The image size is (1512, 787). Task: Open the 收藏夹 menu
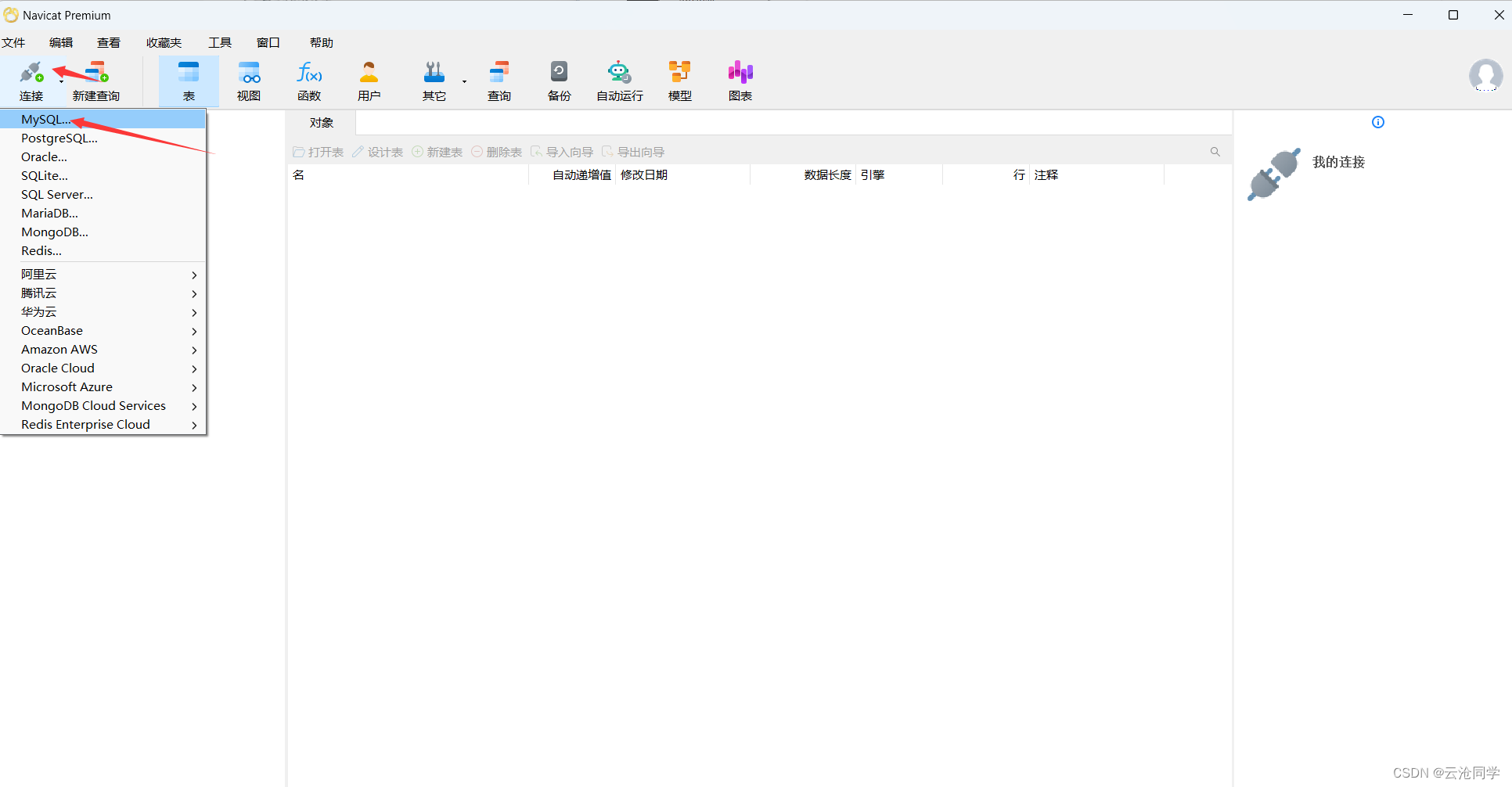(164, 43)
